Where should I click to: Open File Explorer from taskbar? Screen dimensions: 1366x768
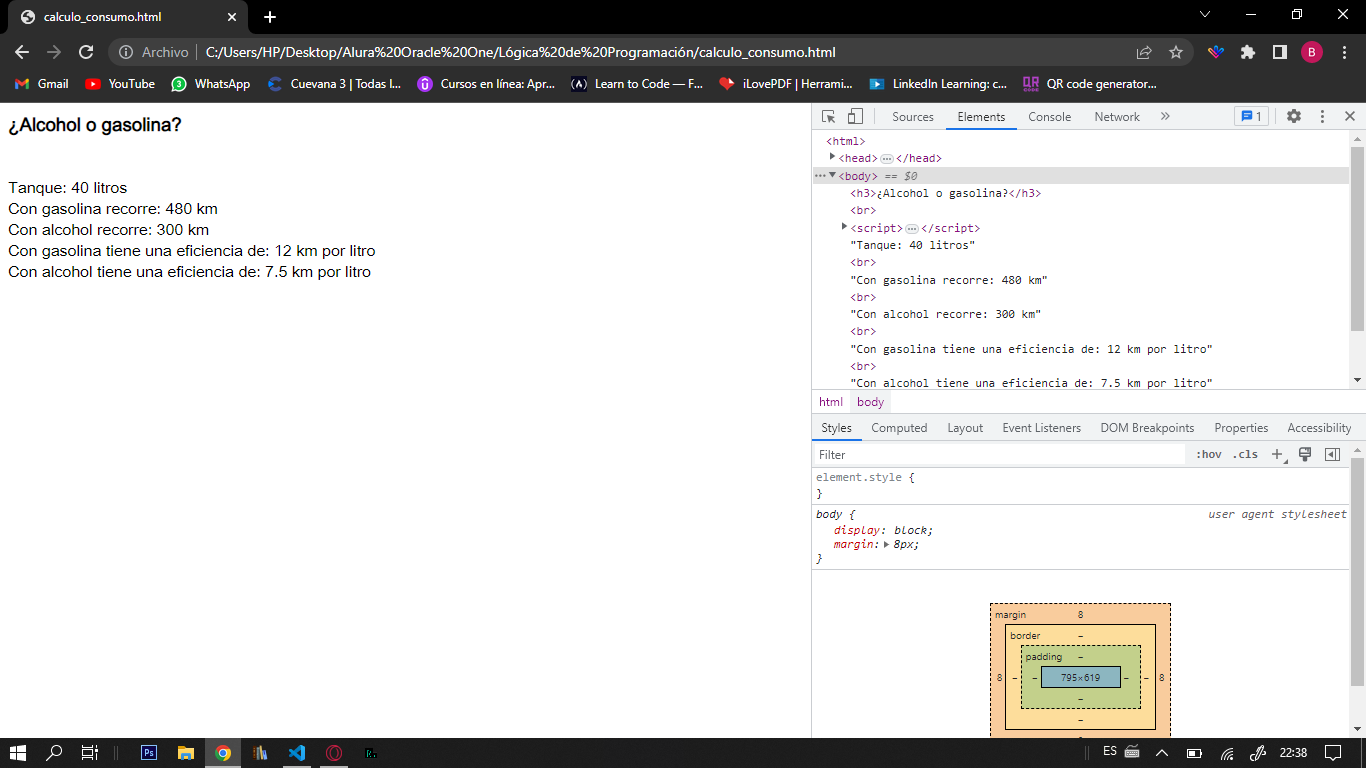click(186, 753)
